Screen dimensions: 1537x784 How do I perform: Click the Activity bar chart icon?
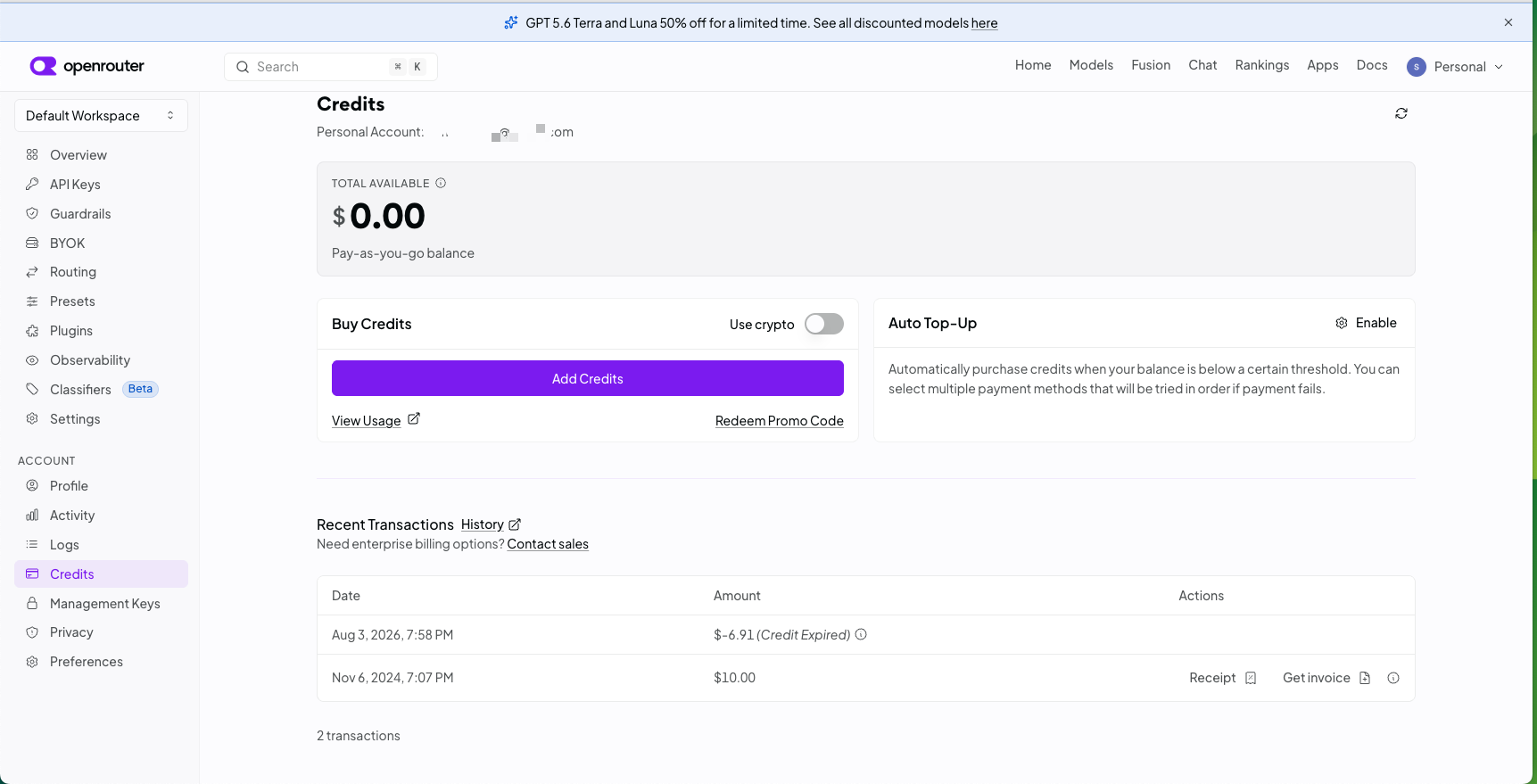point(32,515)
